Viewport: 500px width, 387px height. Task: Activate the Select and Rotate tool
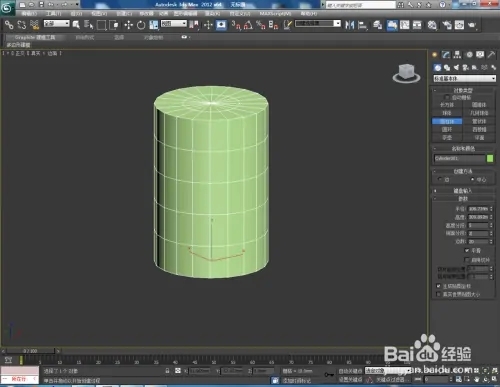point(141,25)
